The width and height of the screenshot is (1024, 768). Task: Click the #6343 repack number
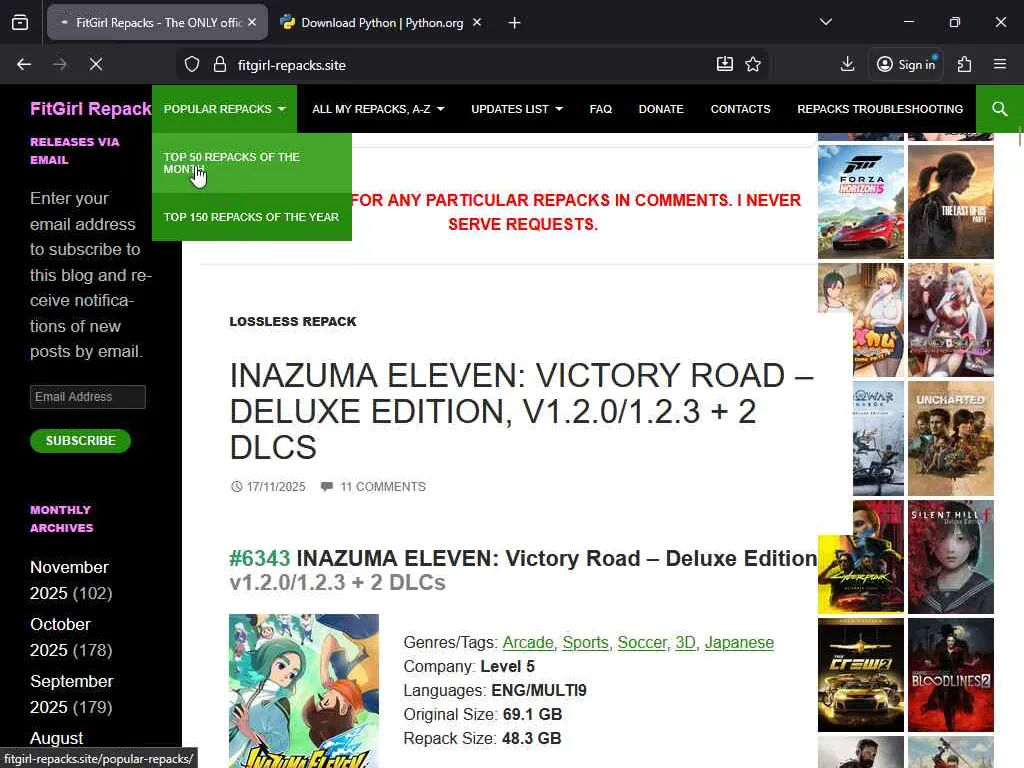pos(259,558)
